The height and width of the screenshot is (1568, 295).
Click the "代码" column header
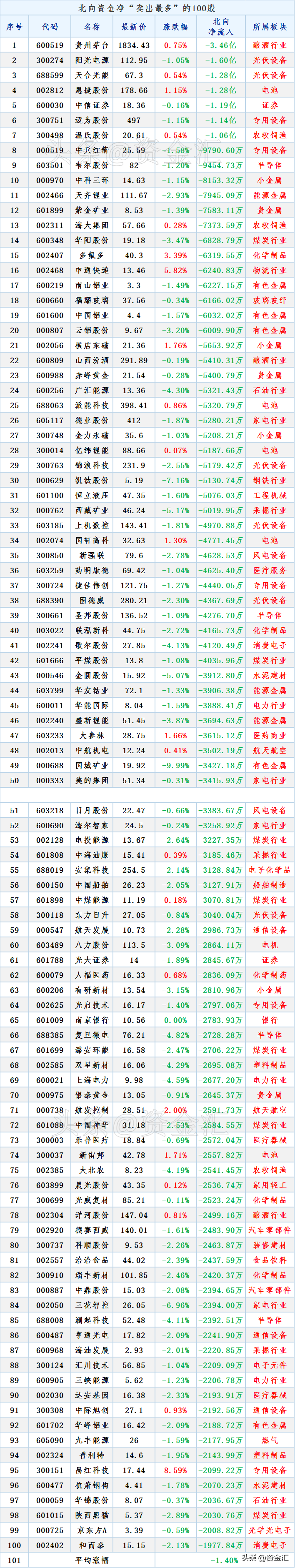tap(50, 27)
